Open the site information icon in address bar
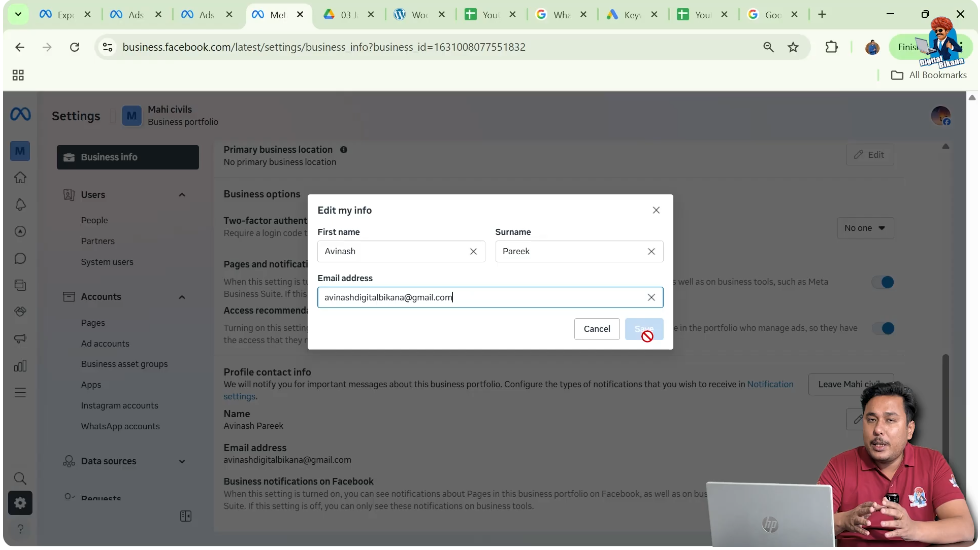980x550 pixels. click(x=108, y=47)
